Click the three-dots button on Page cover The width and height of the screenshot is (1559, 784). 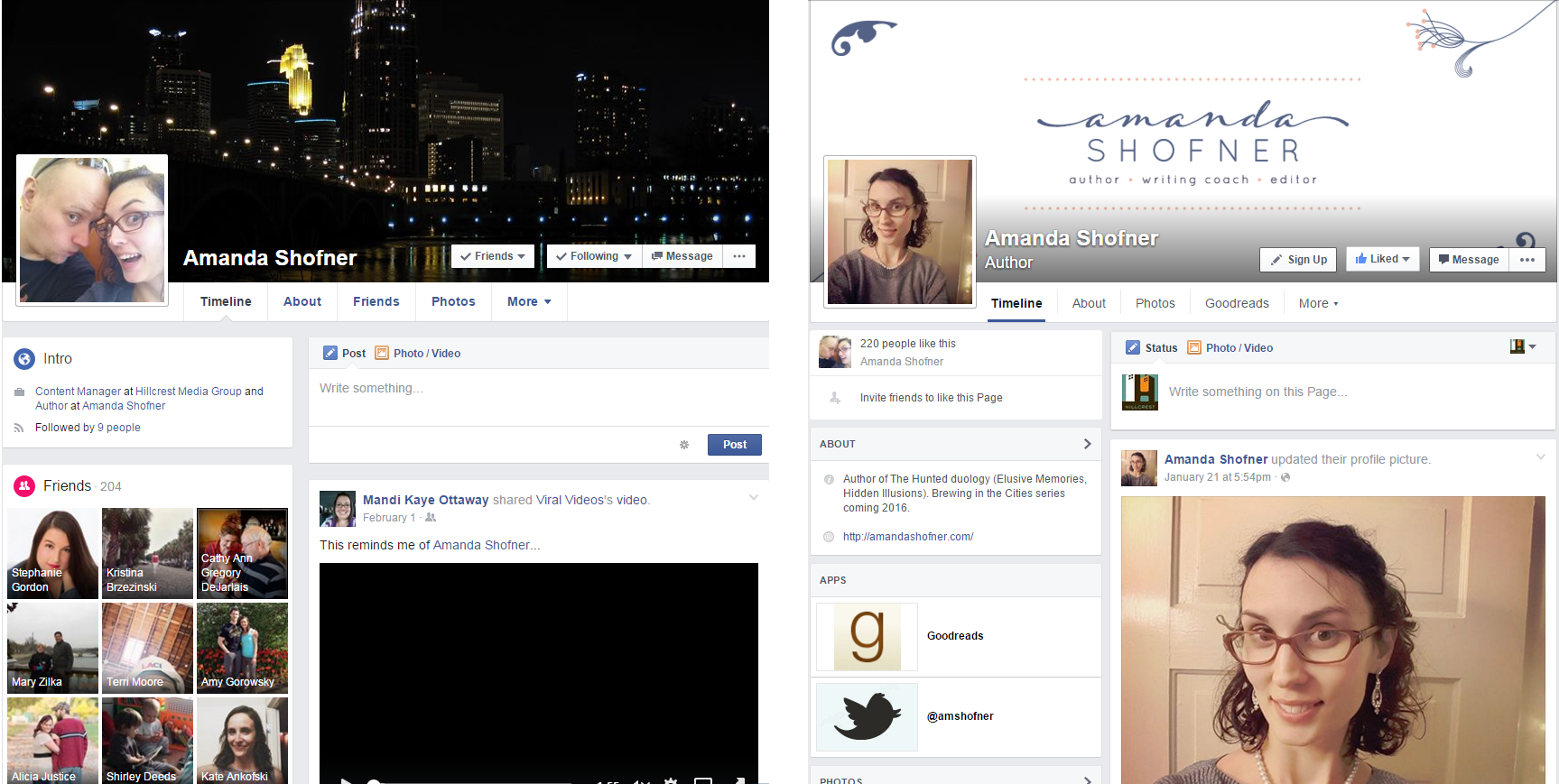click(x=1527, y=260)
